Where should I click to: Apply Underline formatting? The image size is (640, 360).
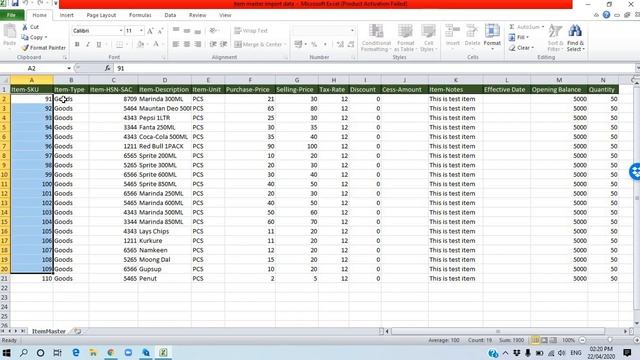click(98, 44)
